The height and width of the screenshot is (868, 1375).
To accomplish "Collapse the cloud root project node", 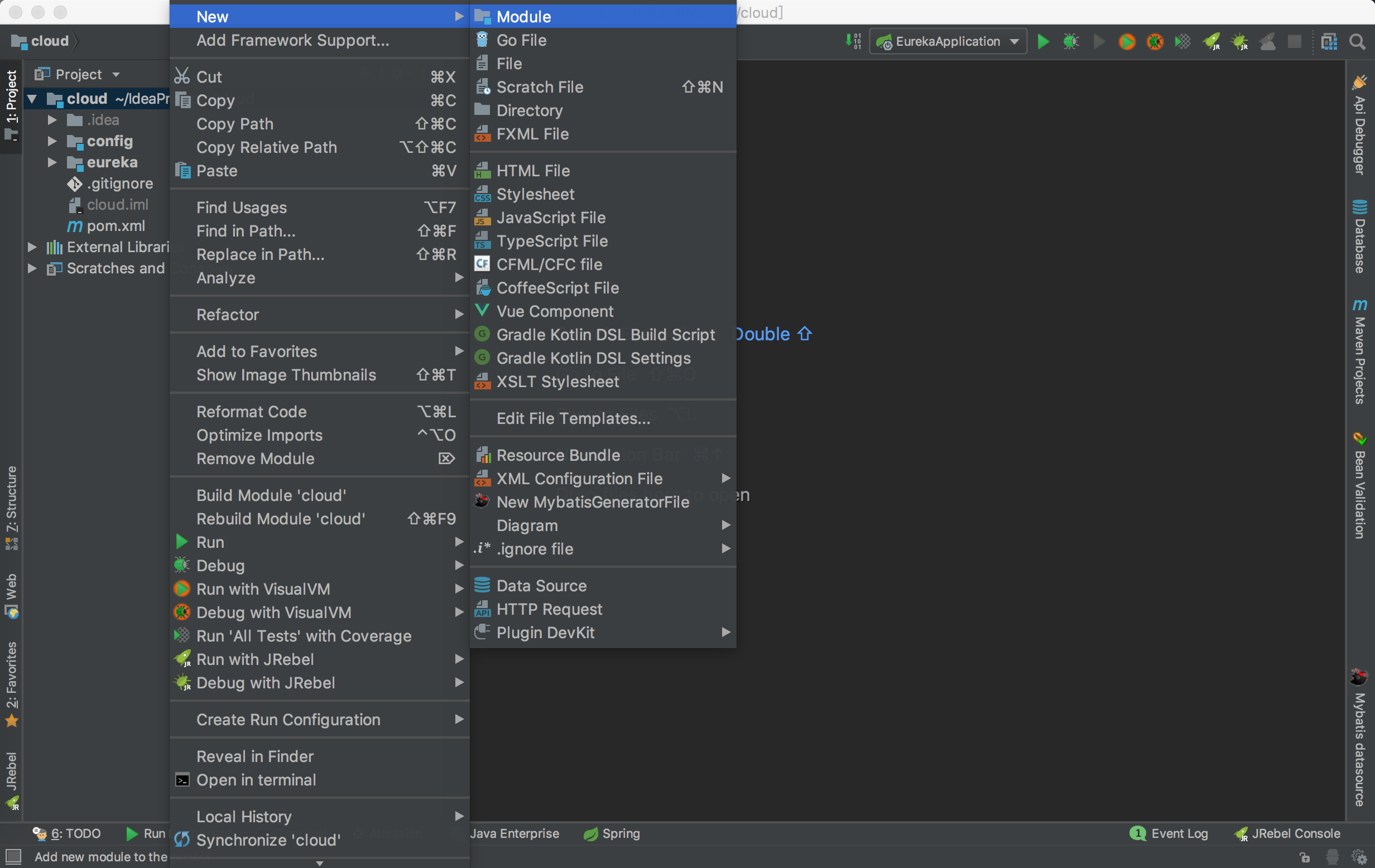I will pos(32,99).
